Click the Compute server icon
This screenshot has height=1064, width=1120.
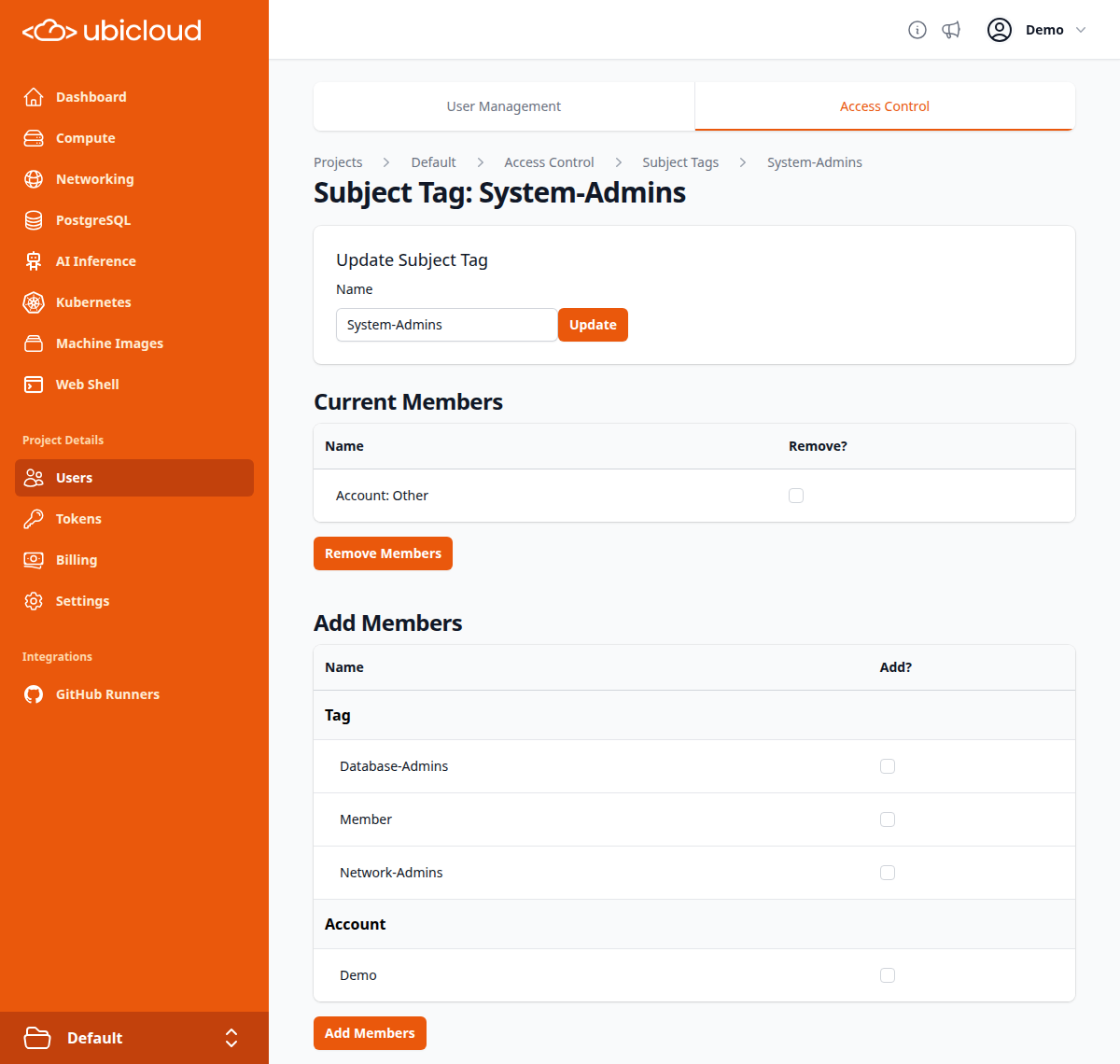click(x=34, y=138)
